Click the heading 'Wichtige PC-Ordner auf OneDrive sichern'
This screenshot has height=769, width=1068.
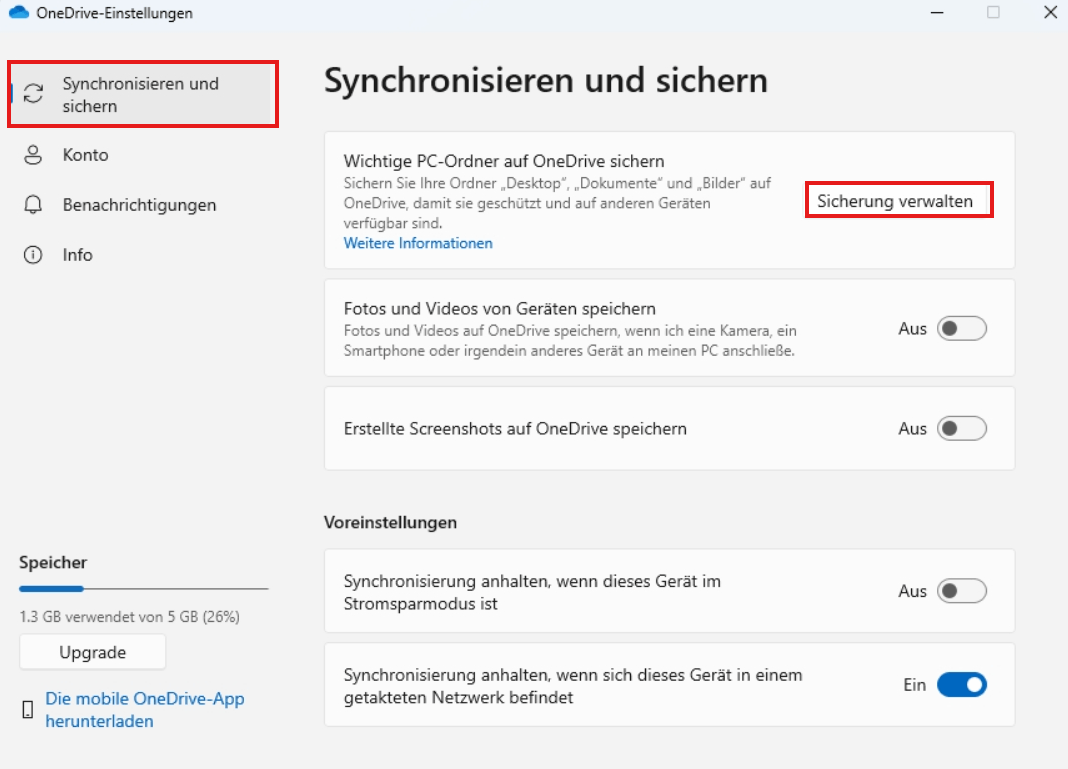(503, 161)
